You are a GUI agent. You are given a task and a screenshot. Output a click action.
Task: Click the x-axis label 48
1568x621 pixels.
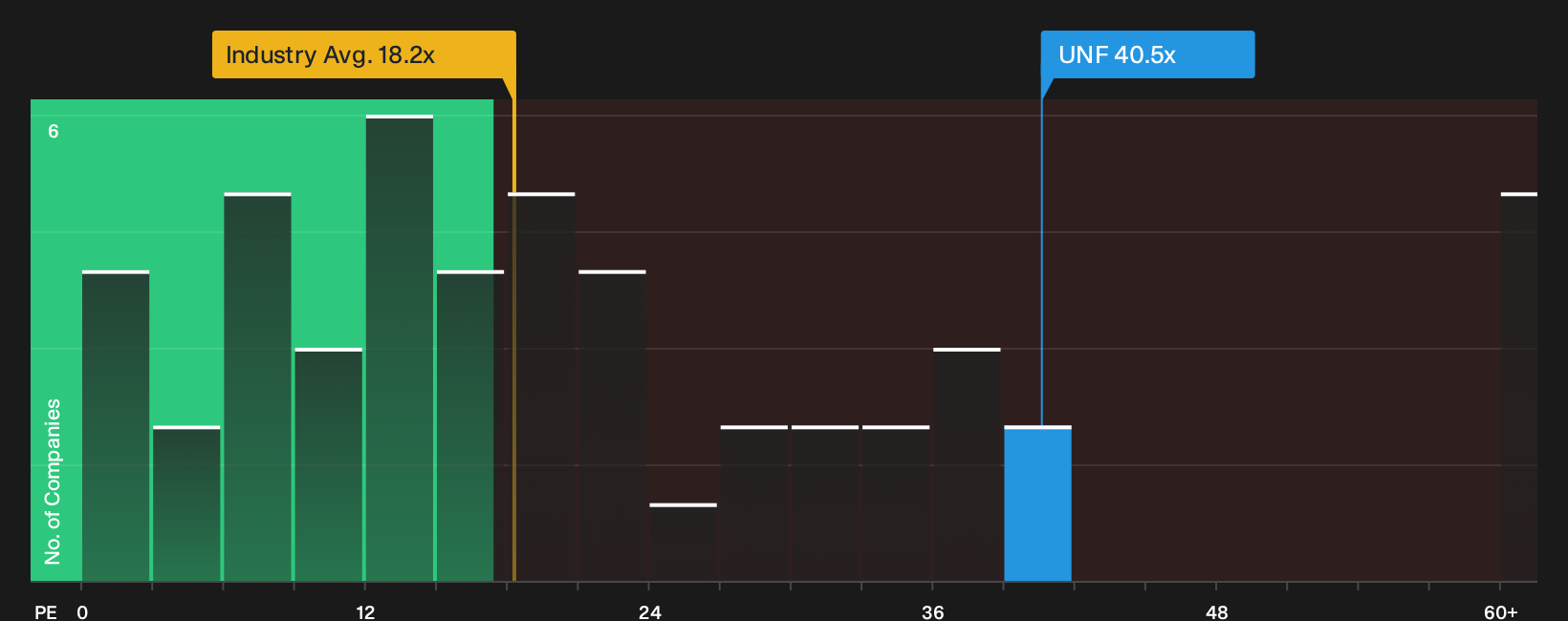(1216, 612)
